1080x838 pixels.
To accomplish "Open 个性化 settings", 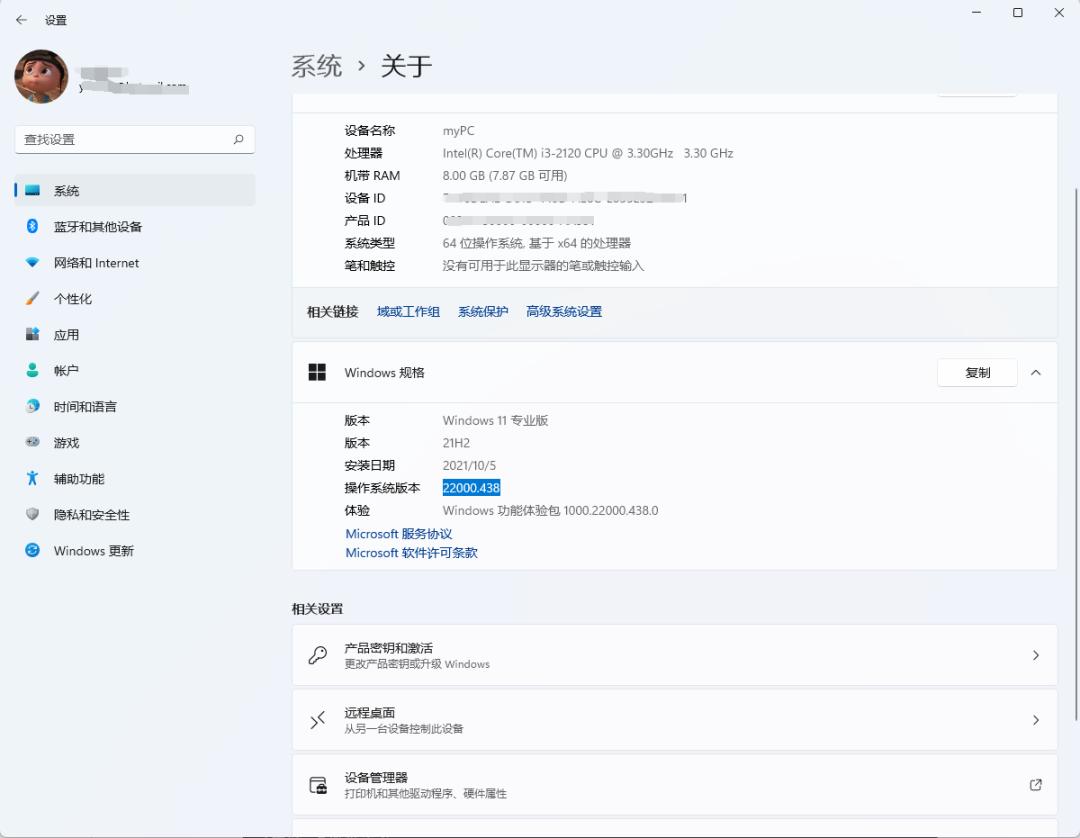I will pyautogui.click(x=135, y=298).
